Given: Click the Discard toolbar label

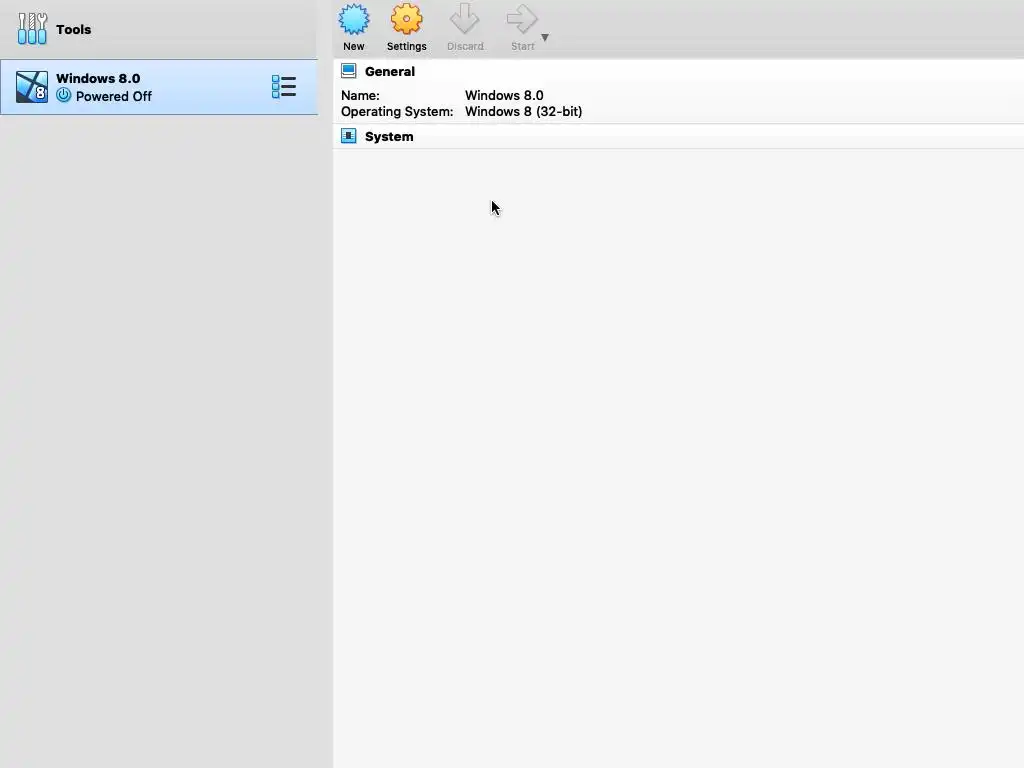Looking at the screenshot, I should pos(465,46).
